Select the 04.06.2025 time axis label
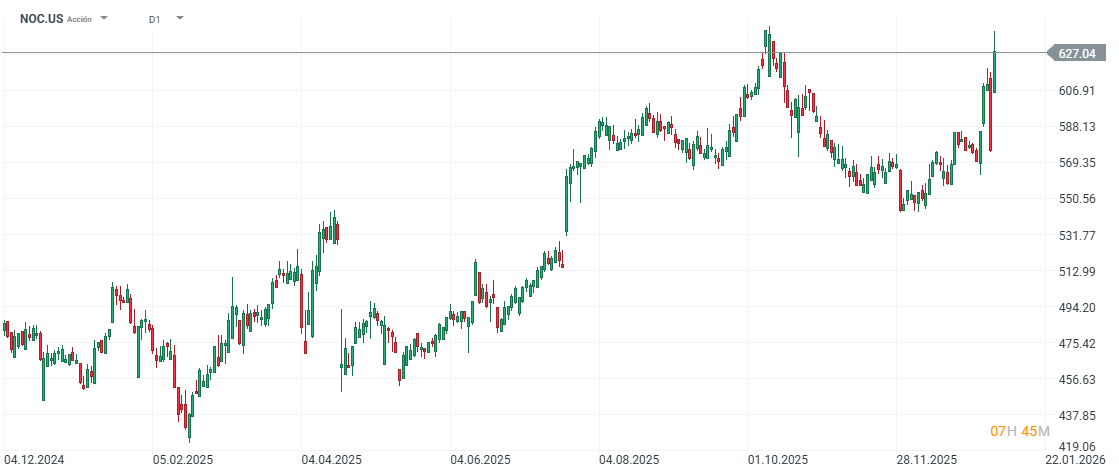The width and height of the screenshot is (1119, 476). 481,460
